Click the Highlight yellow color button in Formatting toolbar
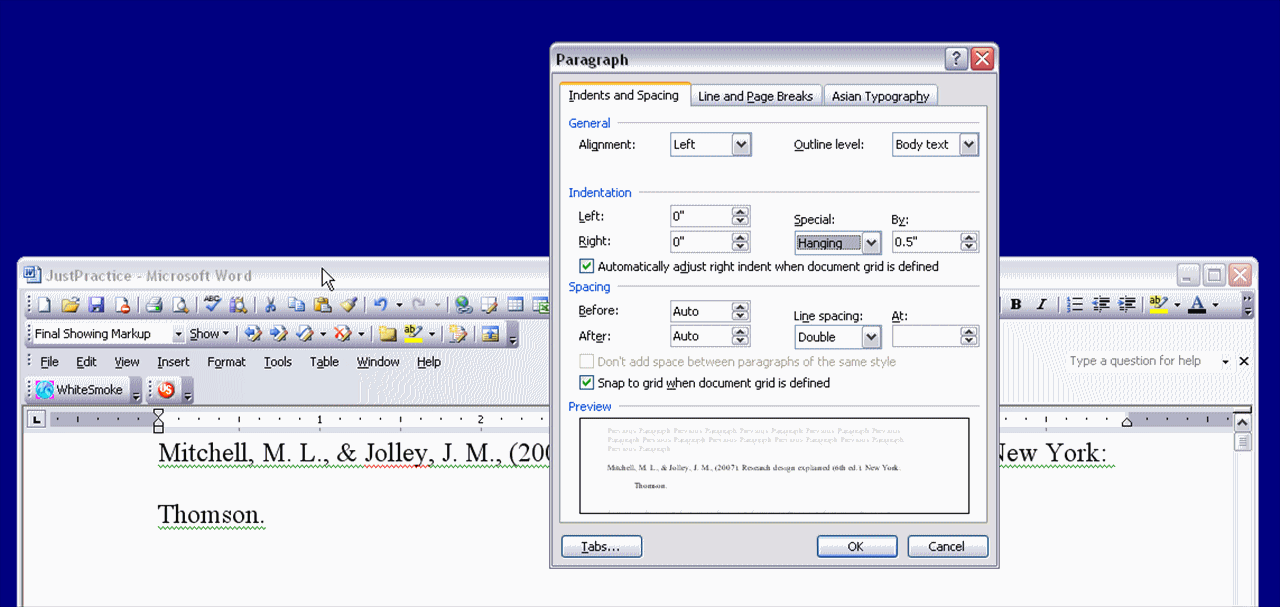 [1159, 305]
